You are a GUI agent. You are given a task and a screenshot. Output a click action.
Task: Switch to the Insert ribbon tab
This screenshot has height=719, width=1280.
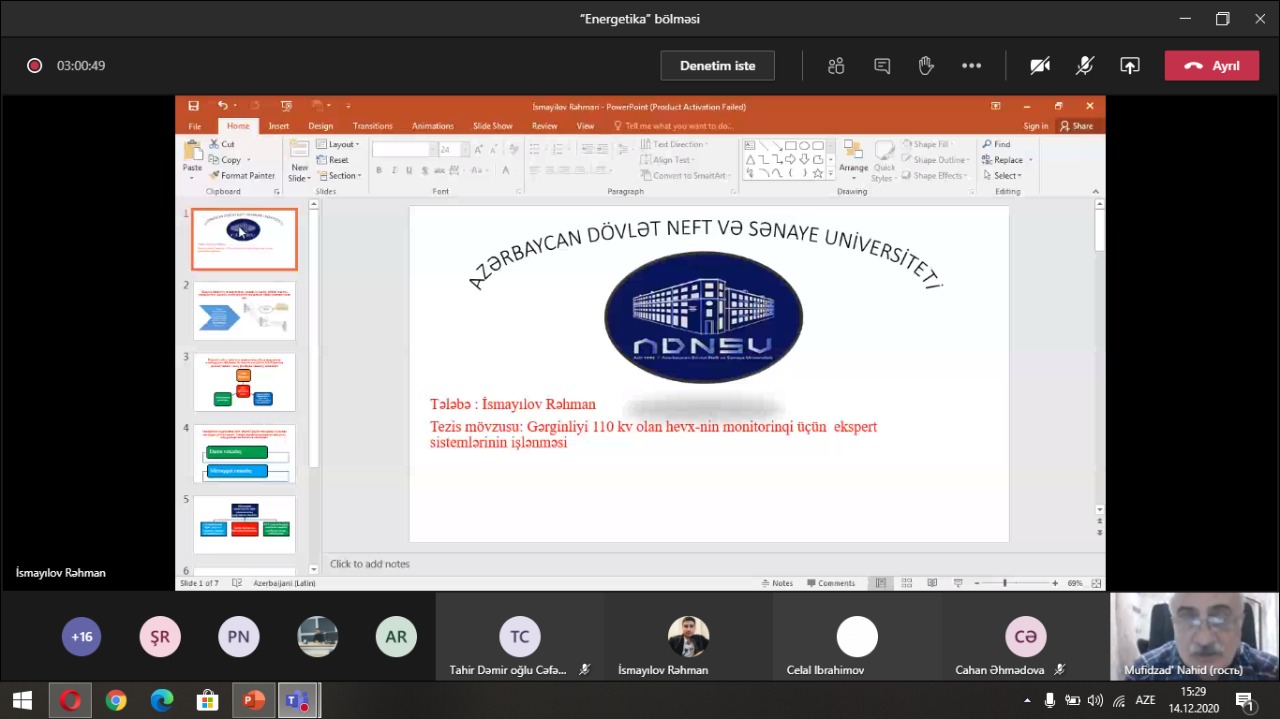[279, 126]
